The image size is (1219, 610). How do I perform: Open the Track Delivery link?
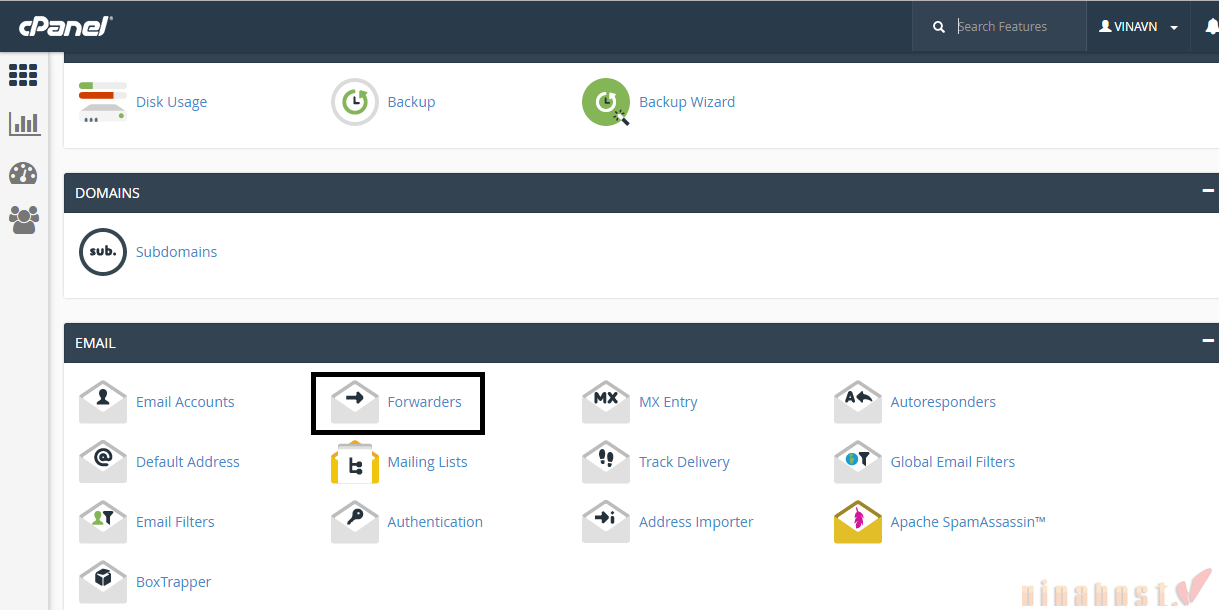684,462
